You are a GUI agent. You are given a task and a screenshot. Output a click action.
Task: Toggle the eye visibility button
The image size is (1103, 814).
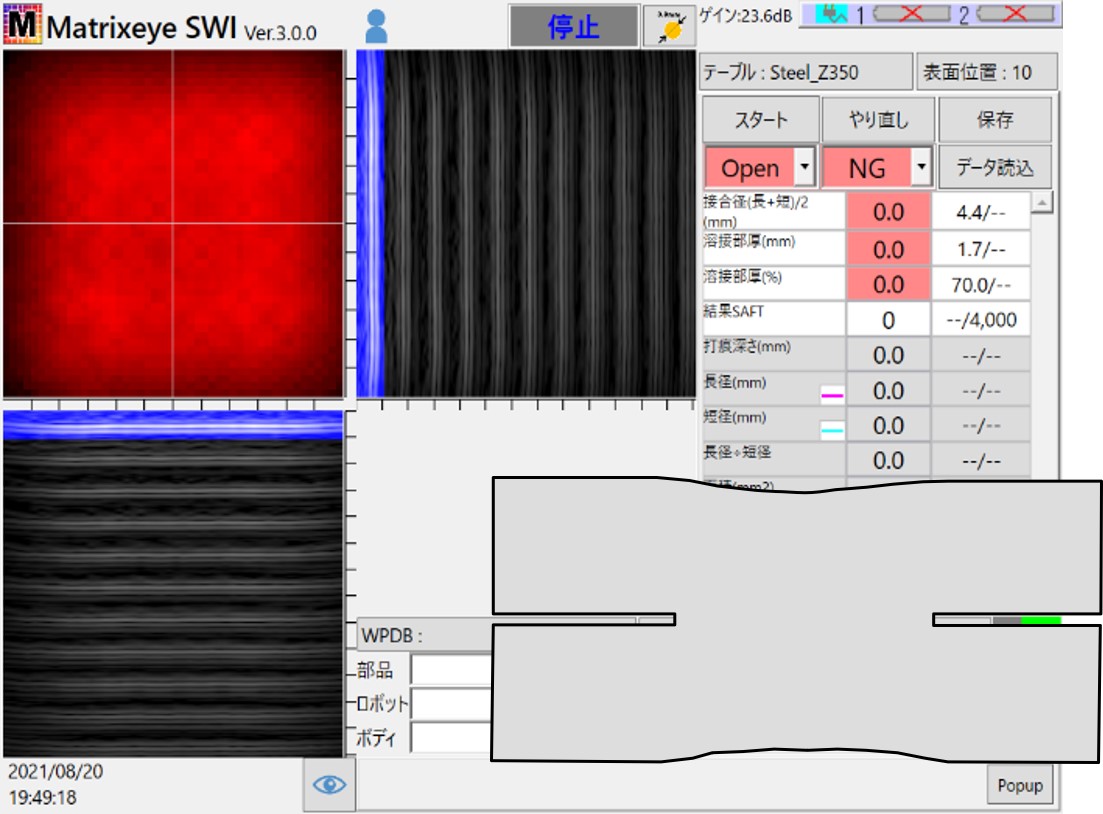click(329, 784)
